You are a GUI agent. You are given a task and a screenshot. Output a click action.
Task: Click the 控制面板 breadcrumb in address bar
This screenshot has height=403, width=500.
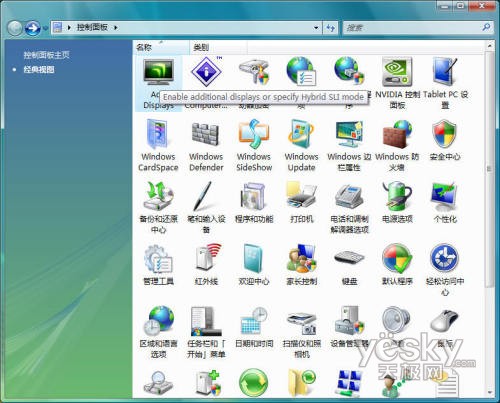coord(92,27)
